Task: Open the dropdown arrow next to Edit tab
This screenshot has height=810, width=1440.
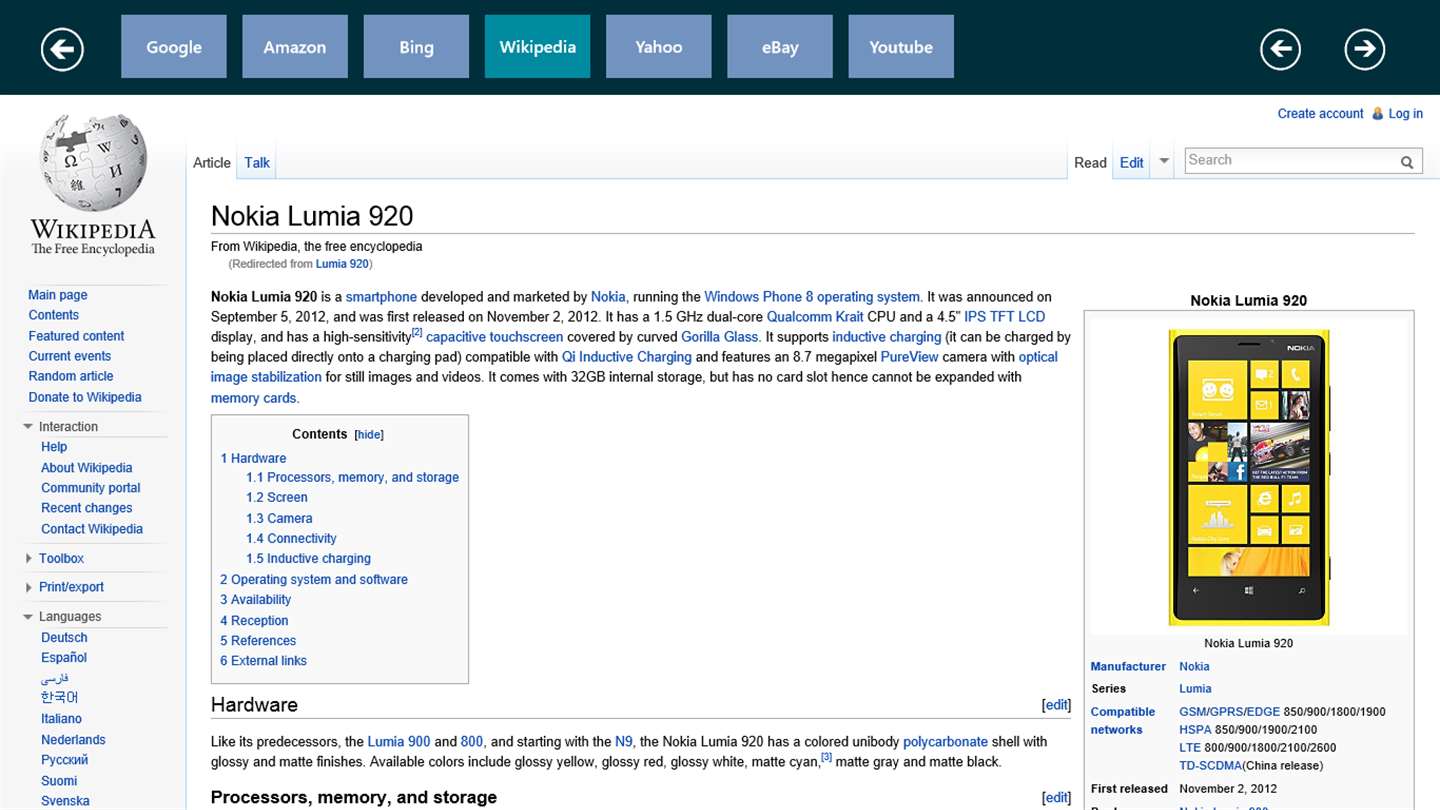Action: [1164, 161]
